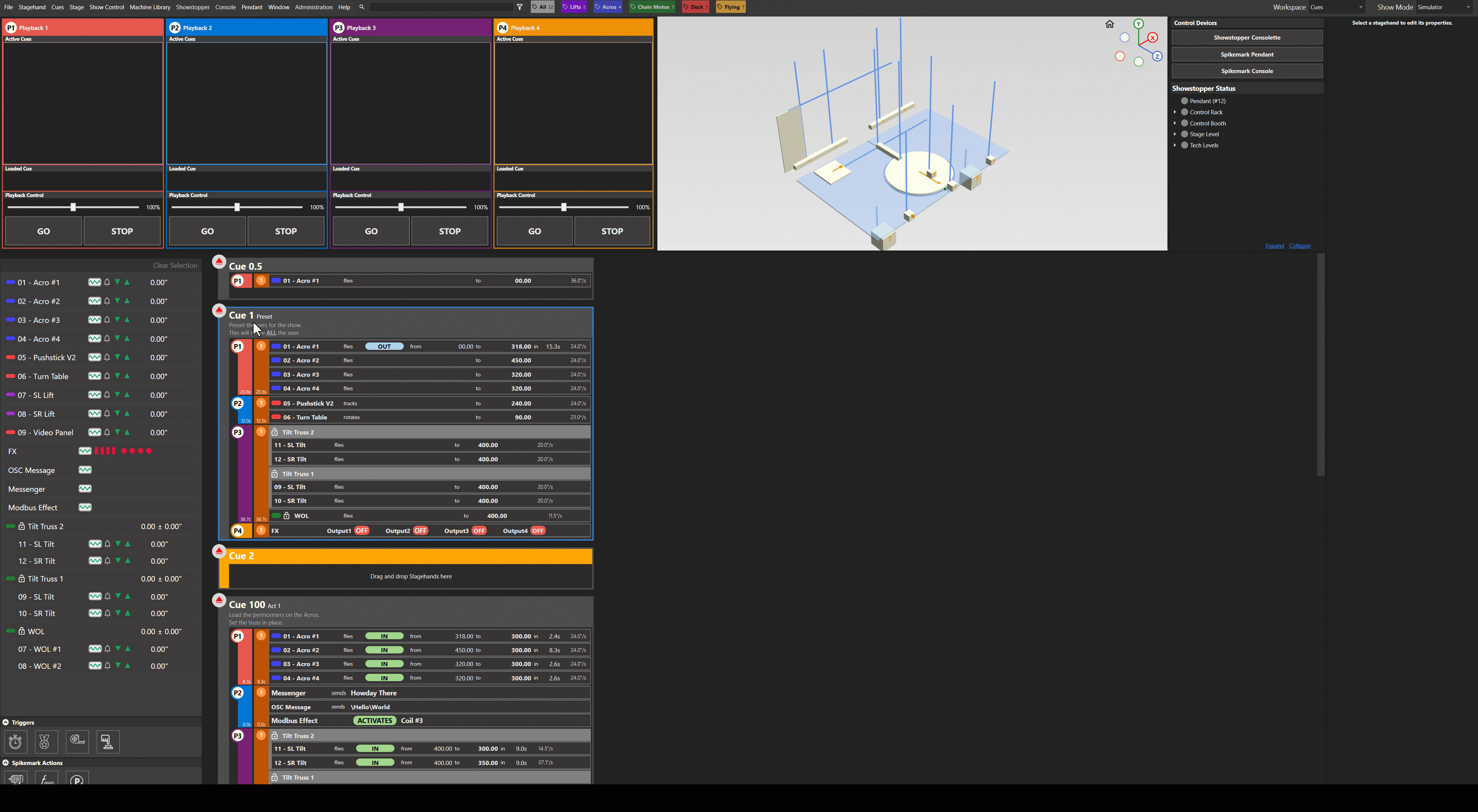1478x812 pixels.
Task: Click the home icon in the 3D viewport
Action: [1110, 24]
